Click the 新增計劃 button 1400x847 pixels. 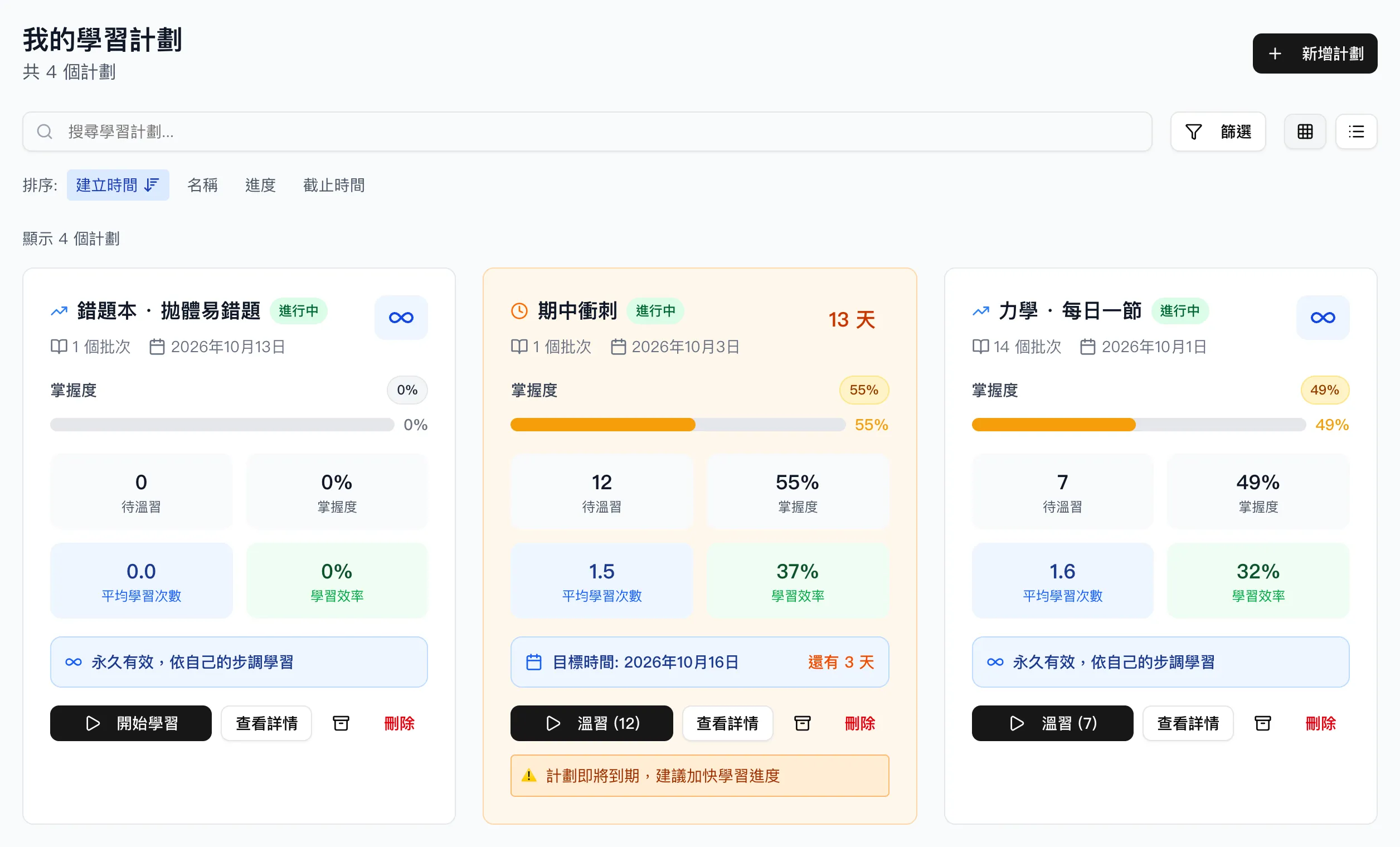click(x=1315, y=53)
